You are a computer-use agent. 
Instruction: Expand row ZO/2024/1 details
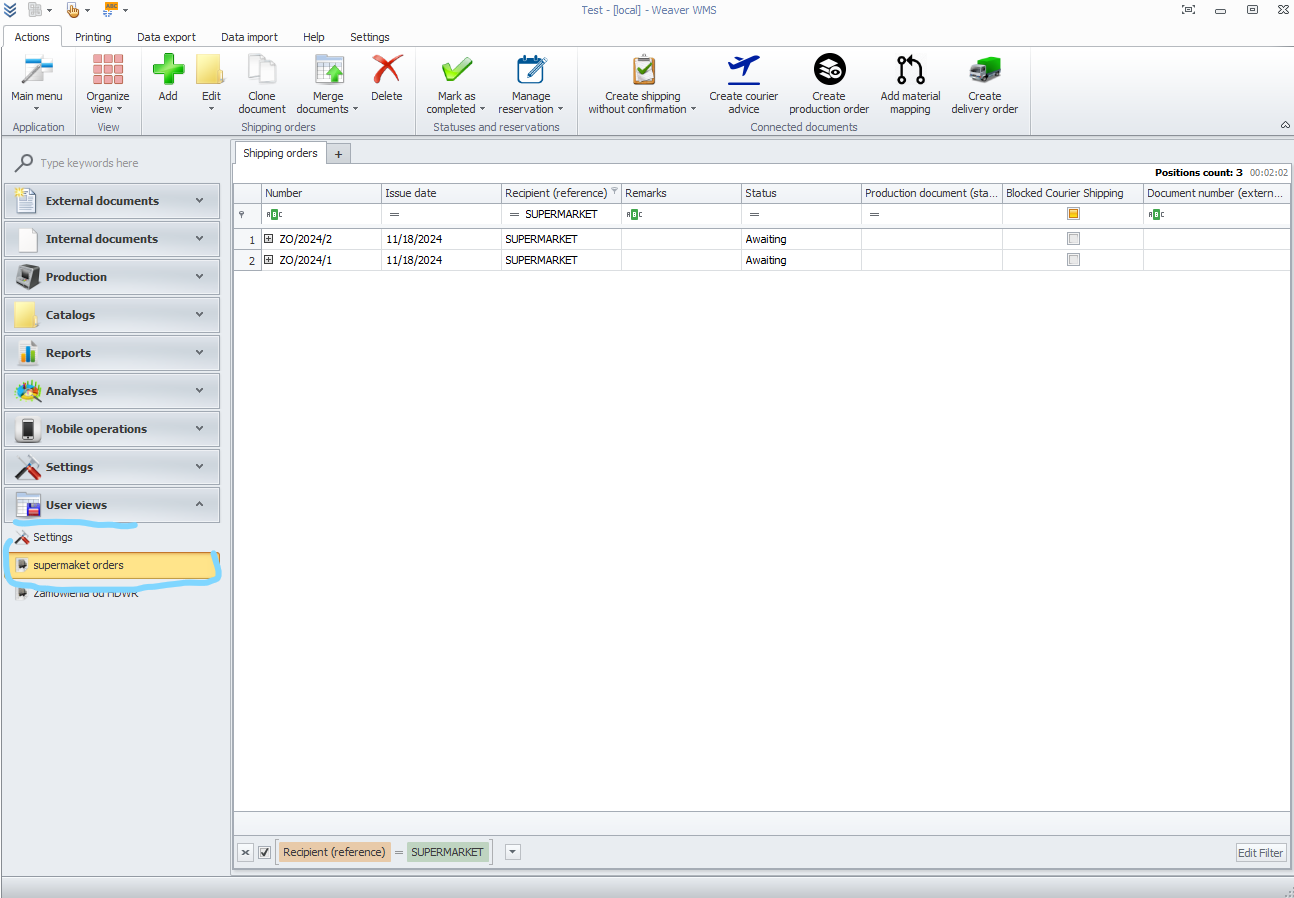click(269, 260)
